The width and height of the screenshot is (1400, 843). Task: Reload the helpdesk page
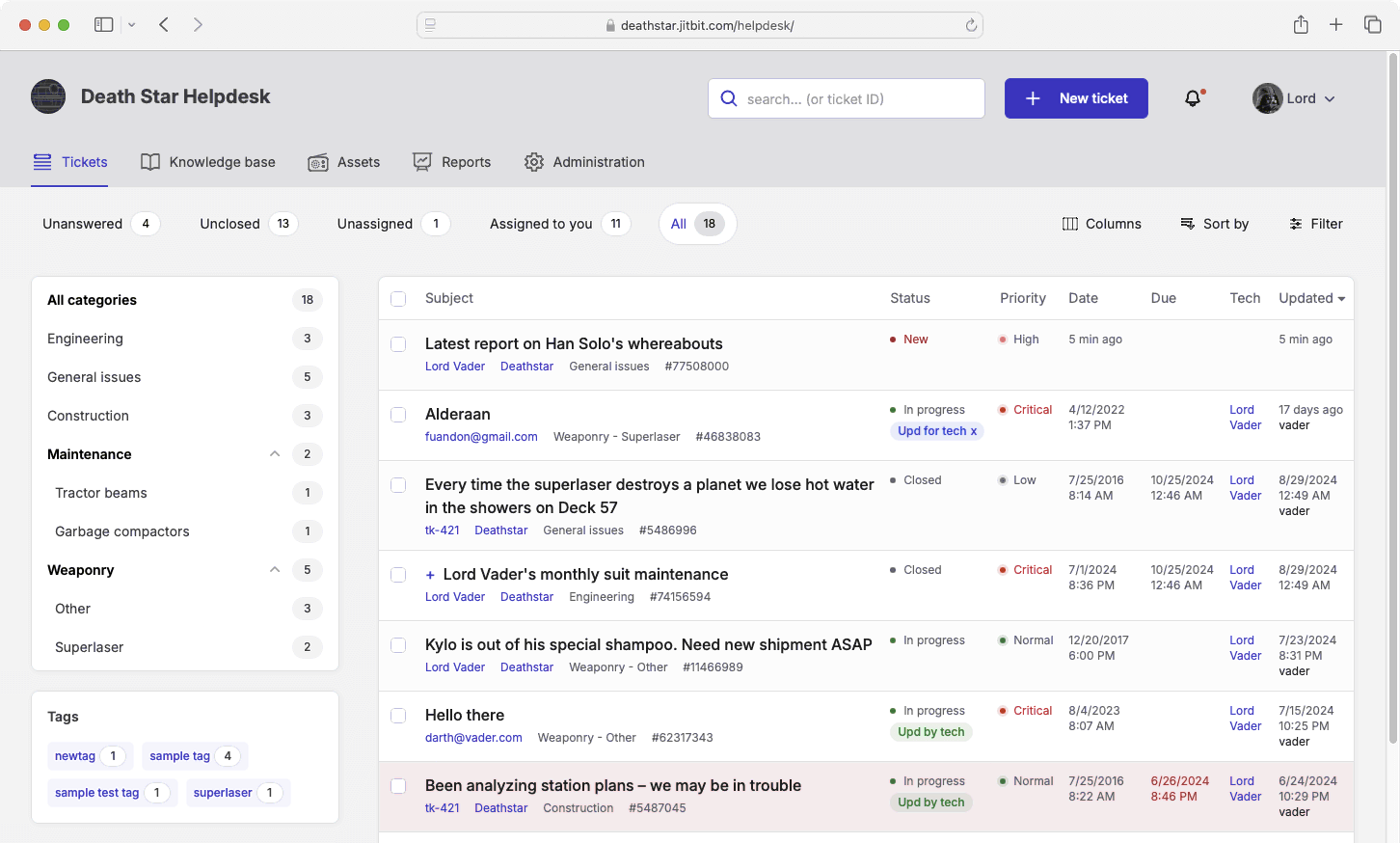tap(971, 26)
